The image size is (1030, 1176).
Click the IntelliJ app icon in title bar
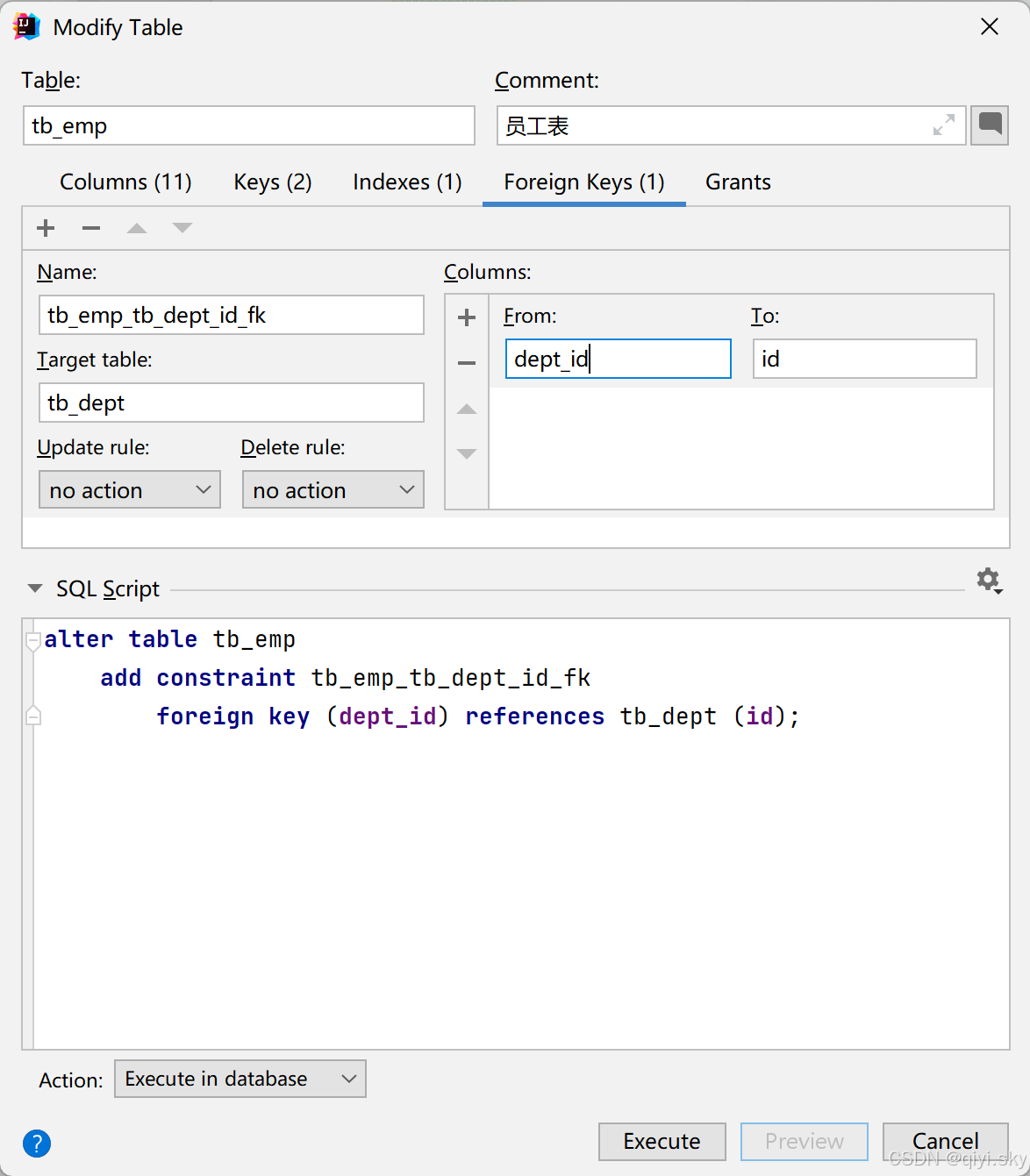coord(27,27)
